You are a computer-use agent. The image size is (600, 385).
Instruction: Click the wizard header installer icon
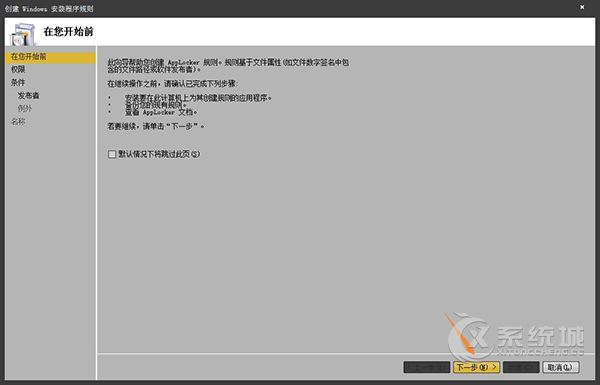(x=23, y=34)
